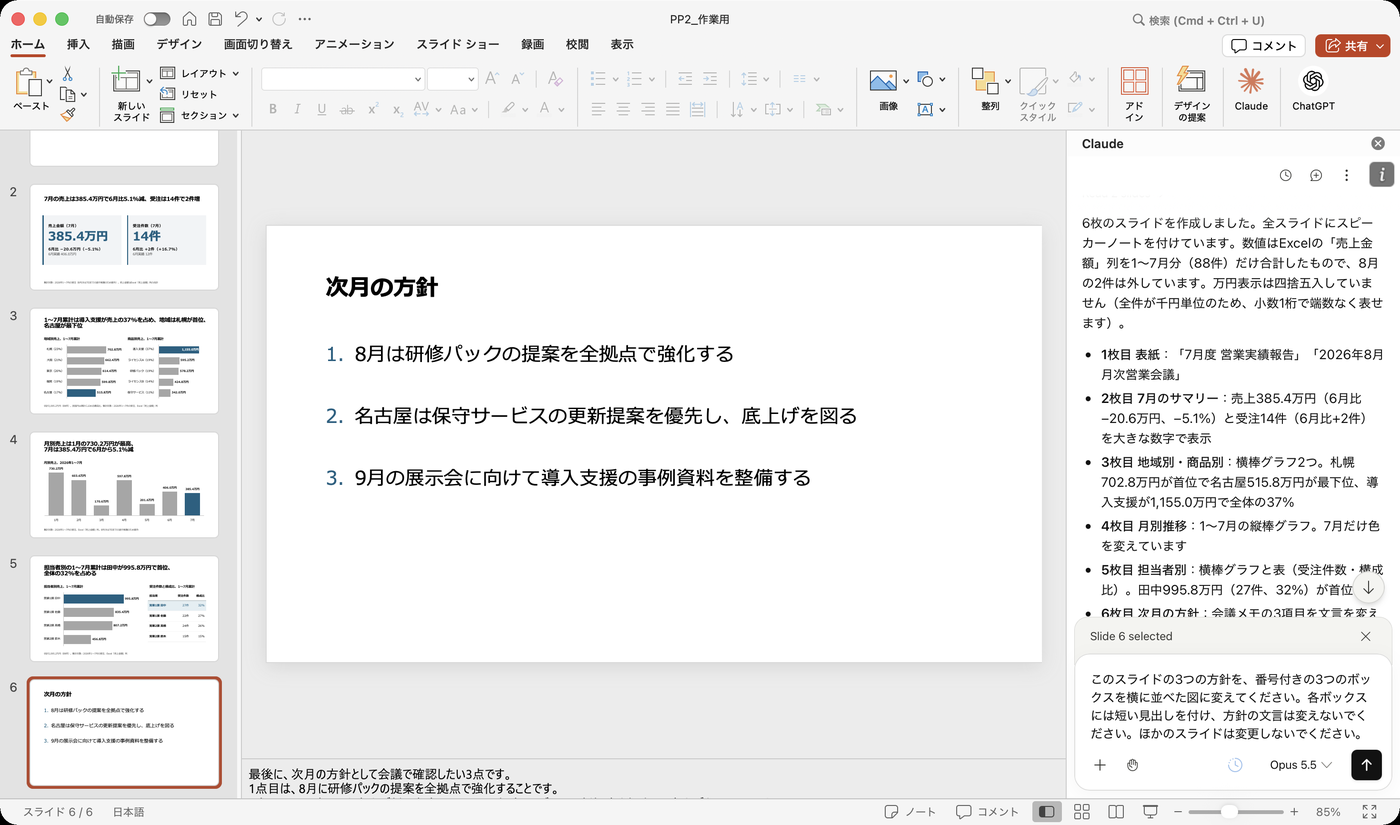Start slideshow from the status bar icon
Viewport: 1400px width, 825px height.
pyautogui.click(x=1150, y=812)
